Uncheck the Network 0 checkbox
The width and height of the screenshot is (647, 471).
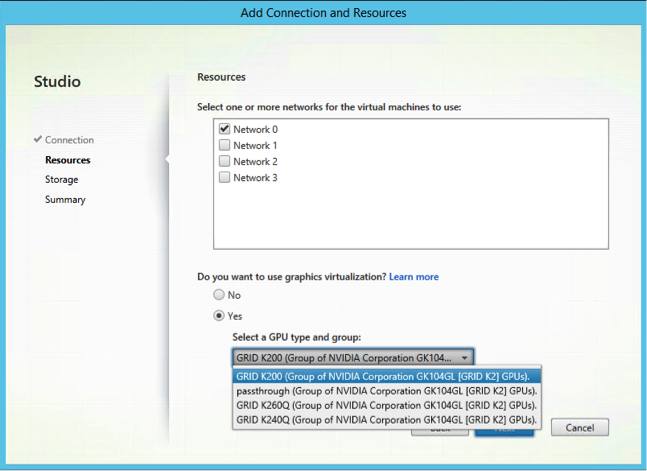click(225, 129)
